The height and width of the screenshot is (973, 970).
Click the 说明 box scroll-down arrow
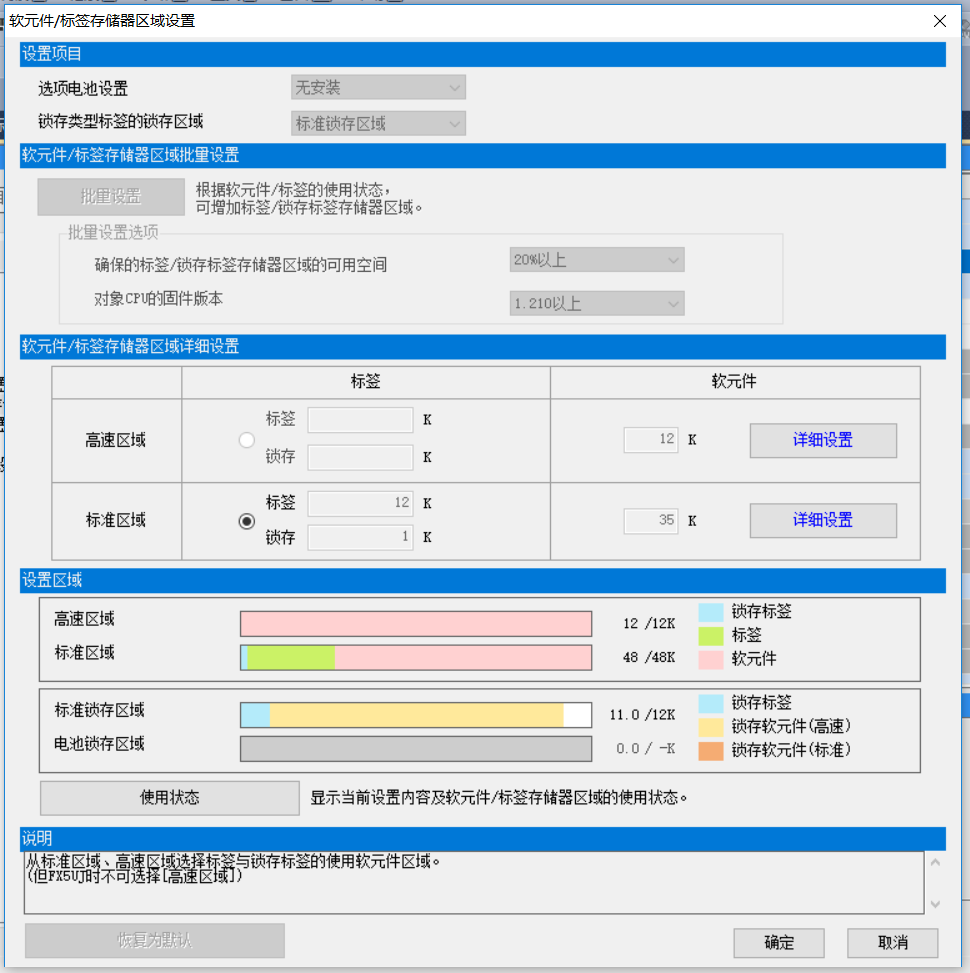pos(935,904)
